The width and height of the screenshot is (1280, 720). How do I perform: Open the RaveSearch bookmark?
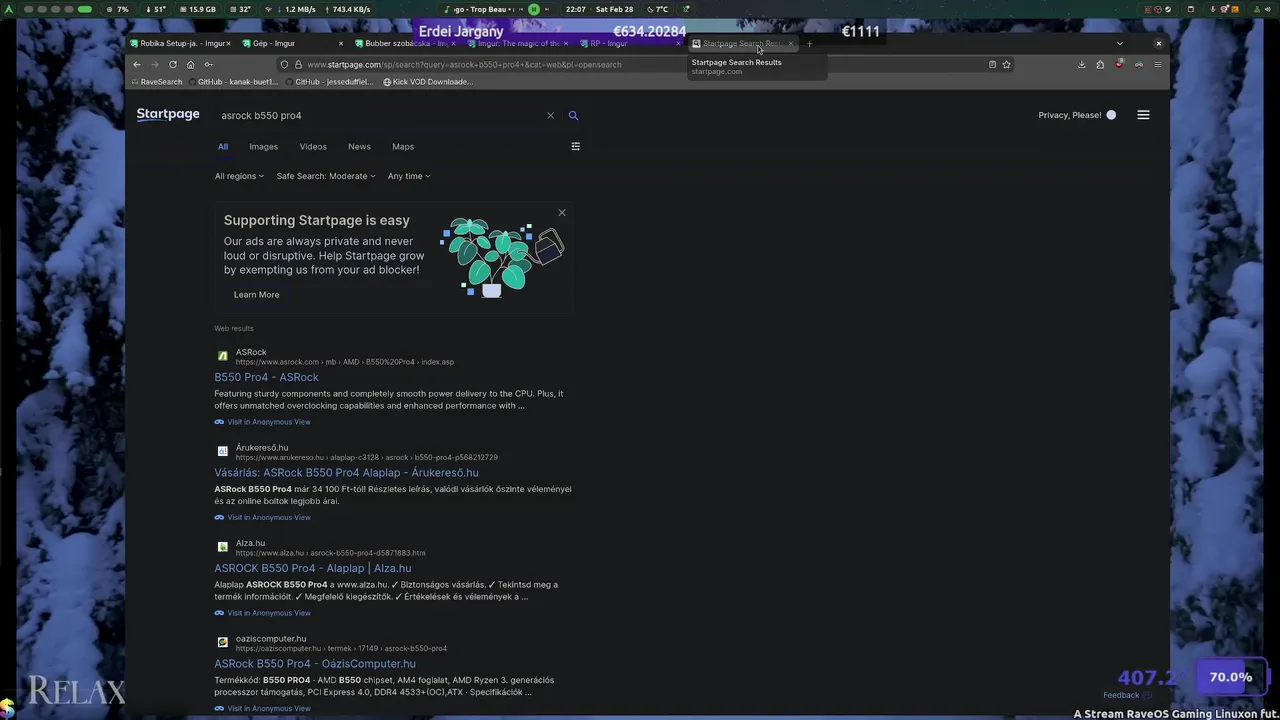pos(156,82)
